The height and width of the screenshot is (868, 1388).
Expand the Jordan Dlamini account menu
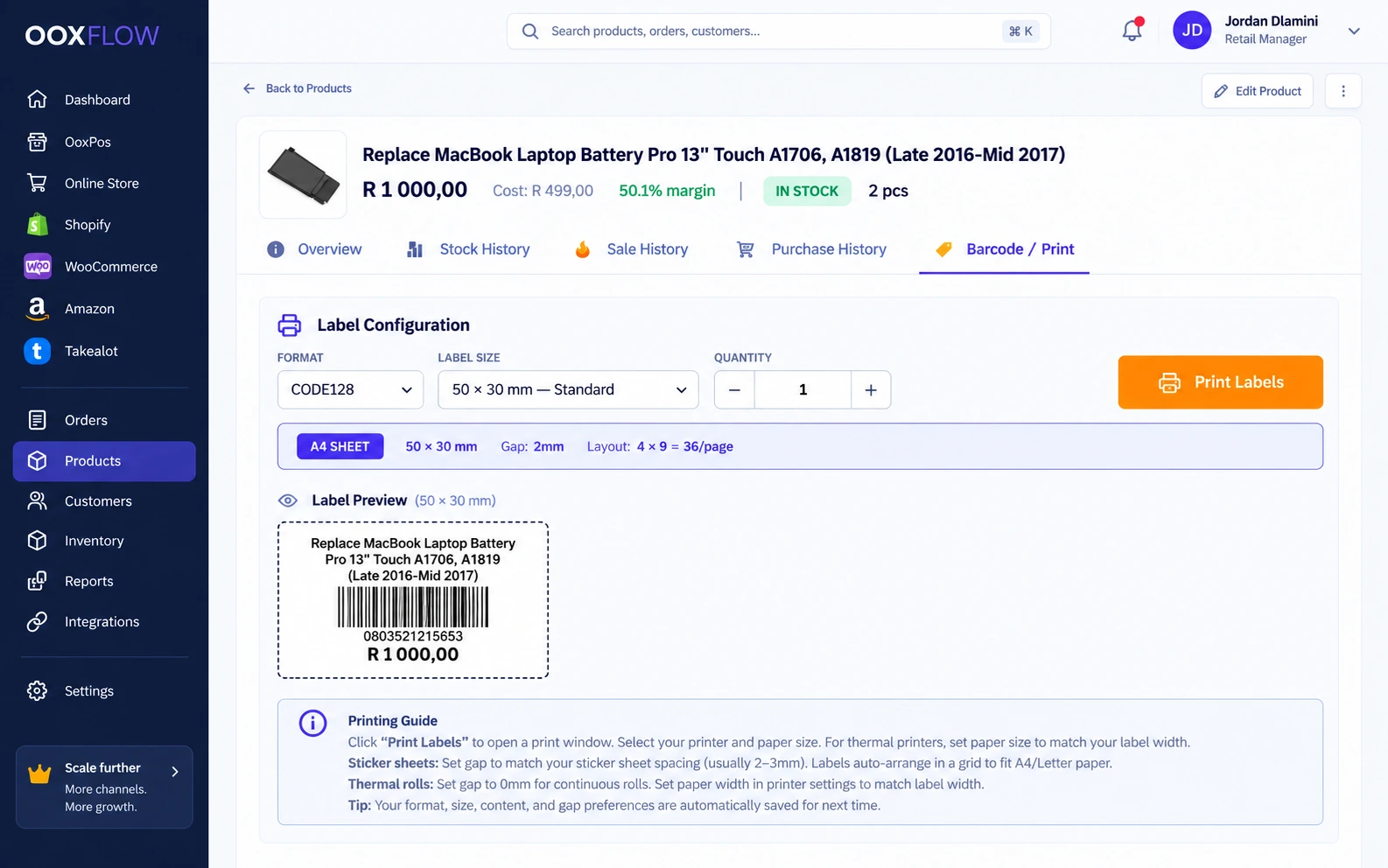click(x=1354, y=31)
